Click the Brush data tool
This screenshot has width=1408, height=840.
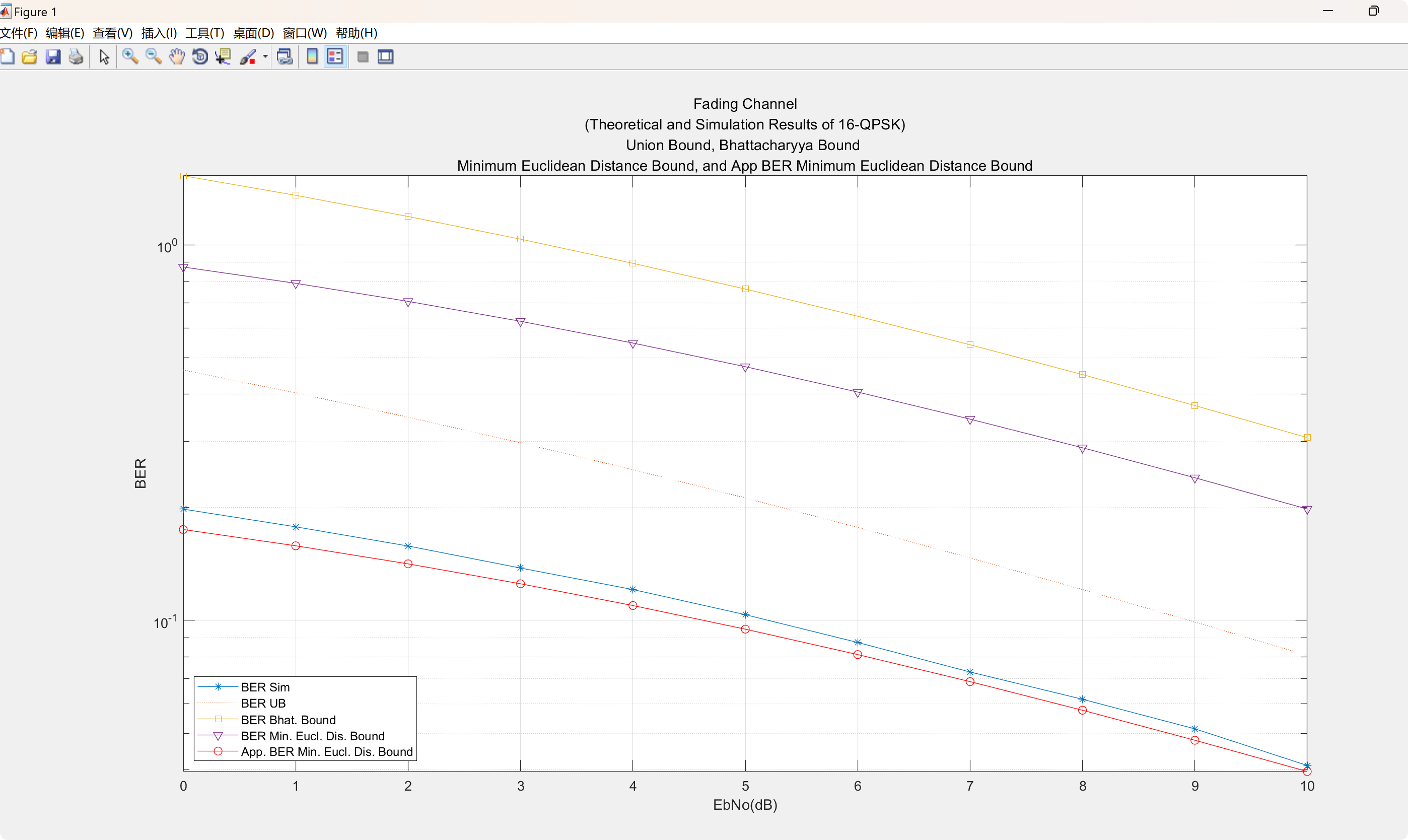click(248, 56)
